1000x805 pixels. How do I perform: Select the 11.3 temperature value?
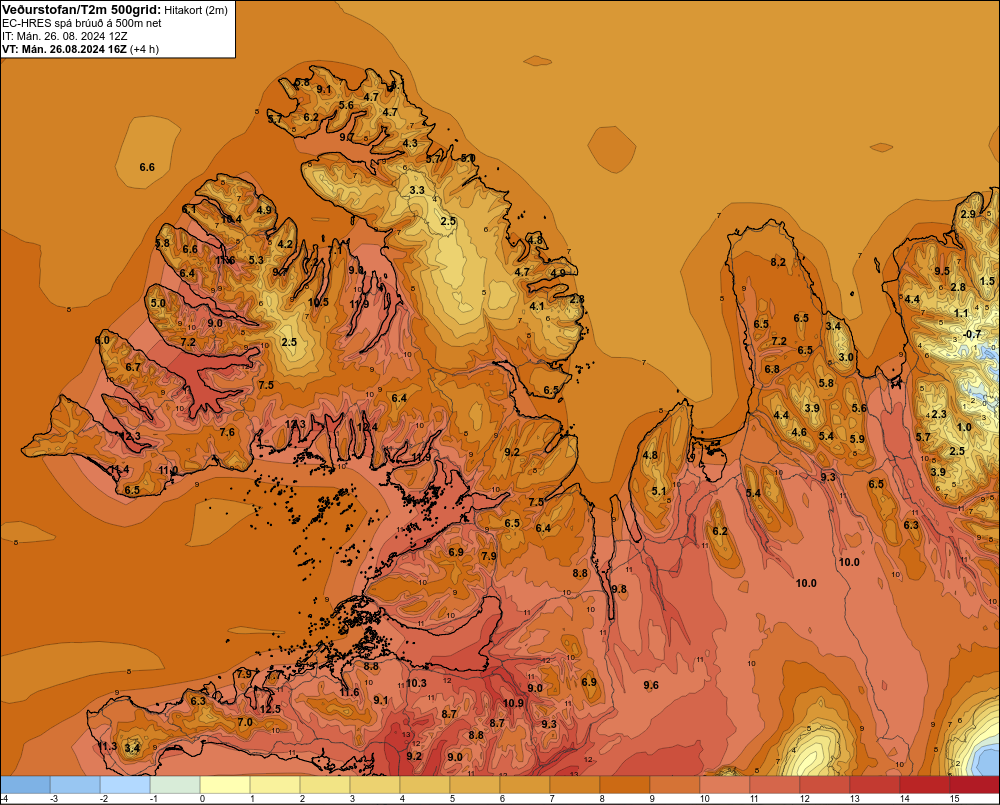pos(107,746)
